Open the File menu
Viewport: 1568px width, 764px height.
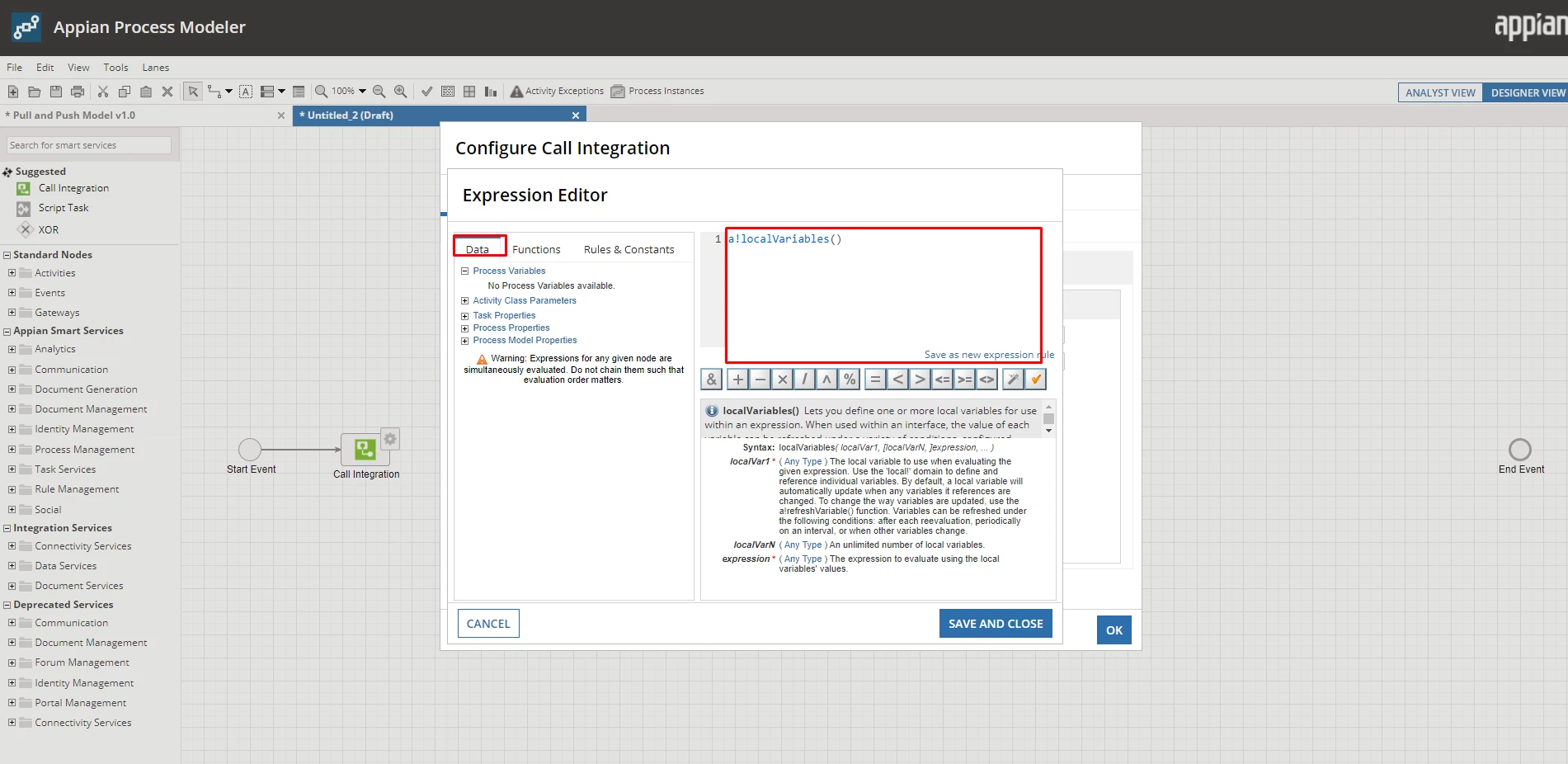point(15,68)
